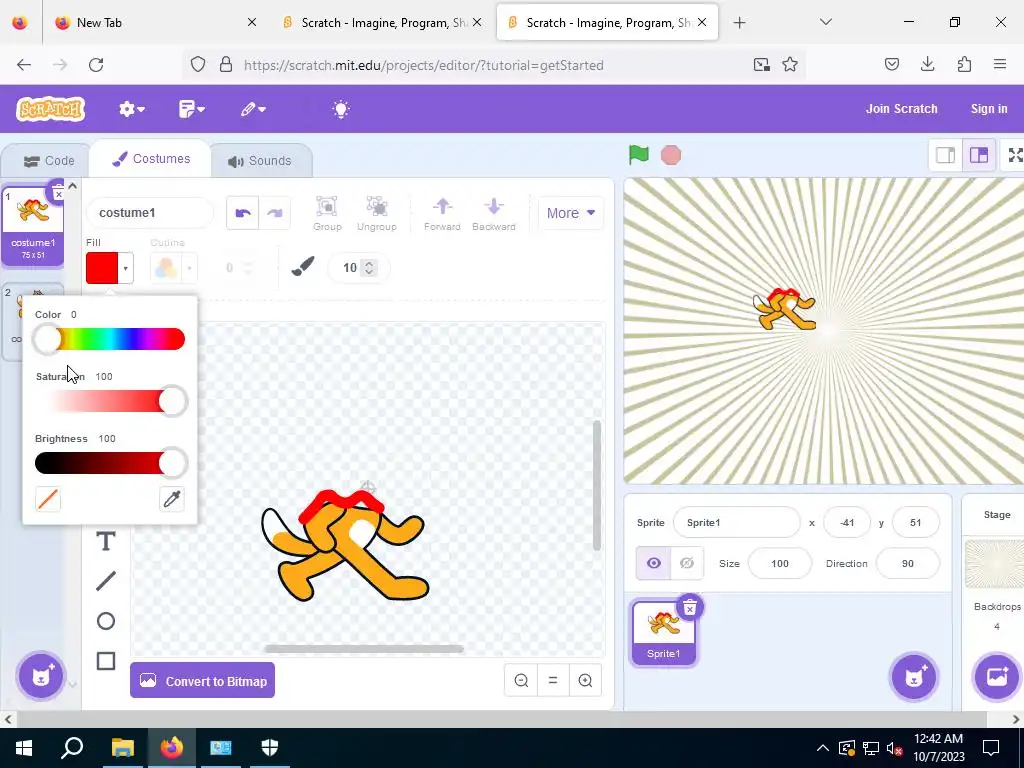The image size is (1024, 768).
Task: Switch to the Code tab
Action: [x=49, y=161]
